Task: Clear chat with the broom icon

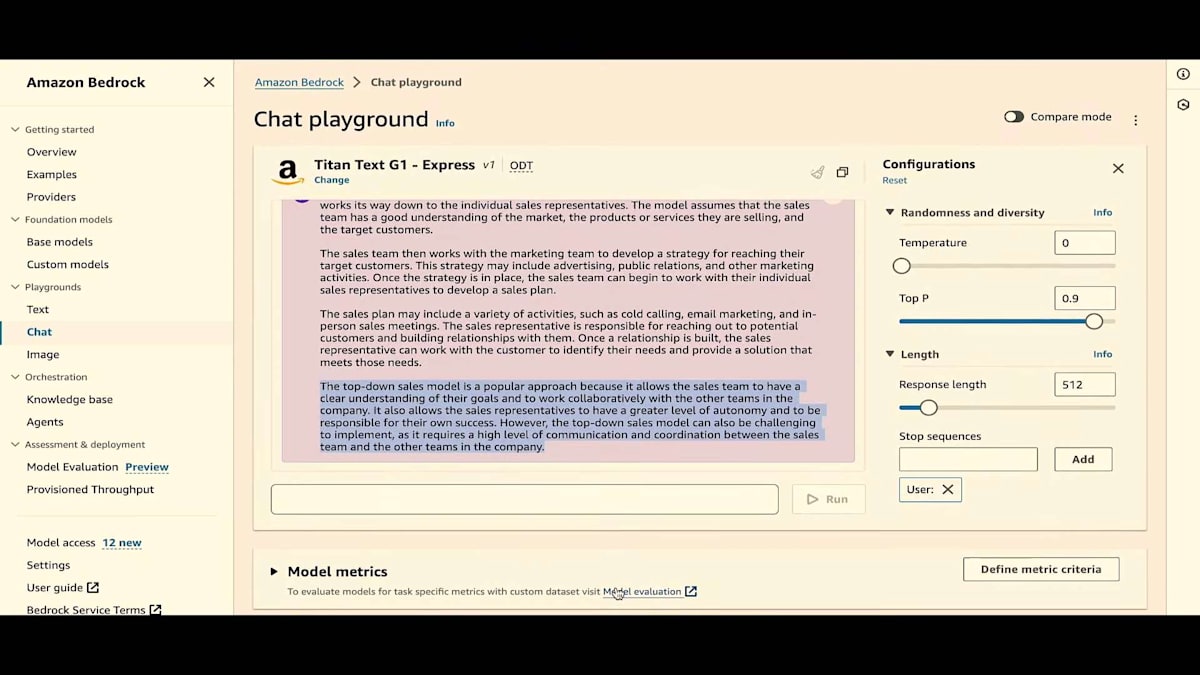Action: pos(817,172)
